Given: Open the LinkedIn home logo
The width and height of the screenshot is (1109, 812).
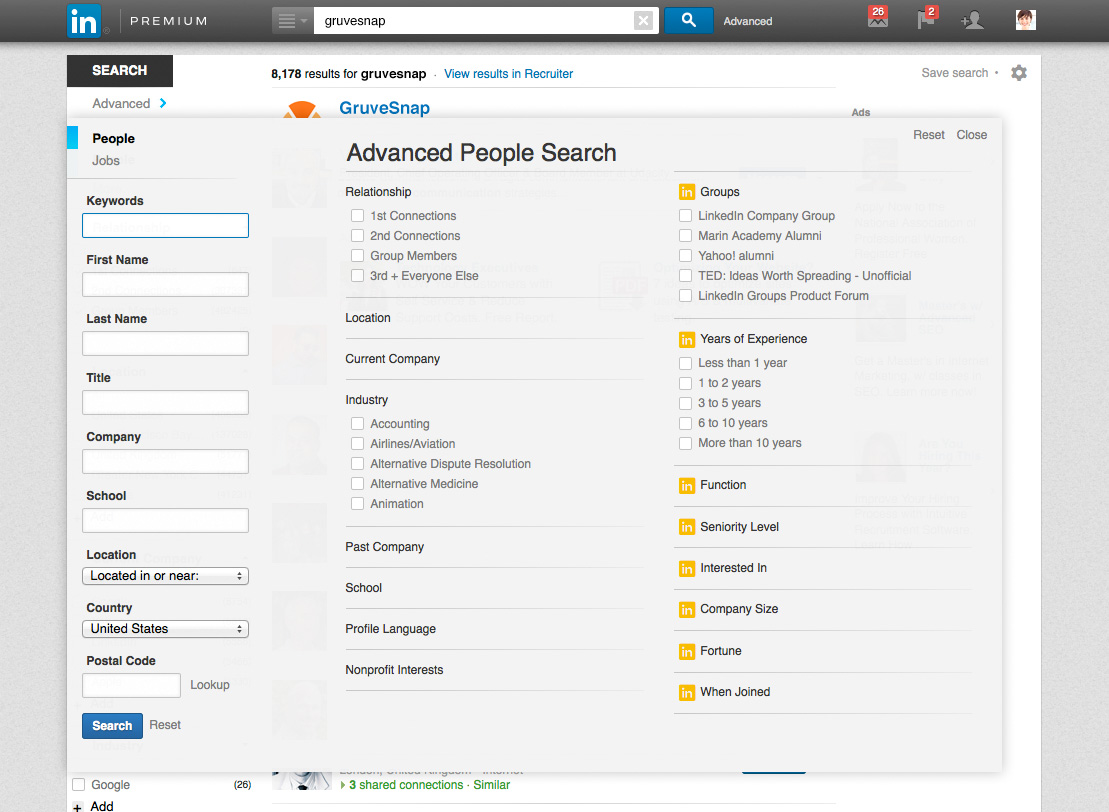Looking at the screenshot, I should pos(84,21).
